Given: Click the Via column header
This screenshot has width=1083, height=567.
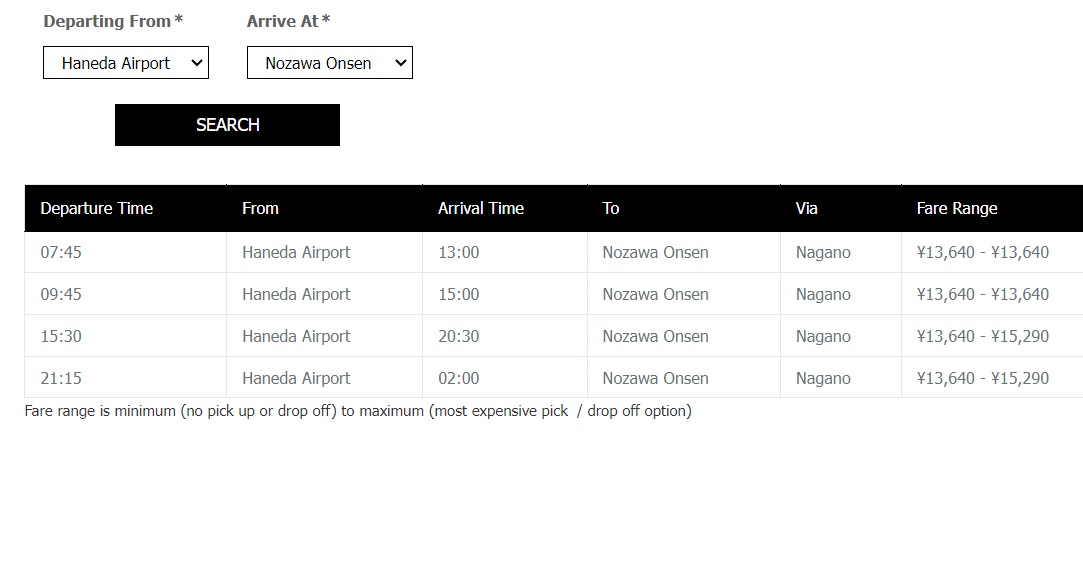Looking at the screenshot, I should tap(806, 209).
